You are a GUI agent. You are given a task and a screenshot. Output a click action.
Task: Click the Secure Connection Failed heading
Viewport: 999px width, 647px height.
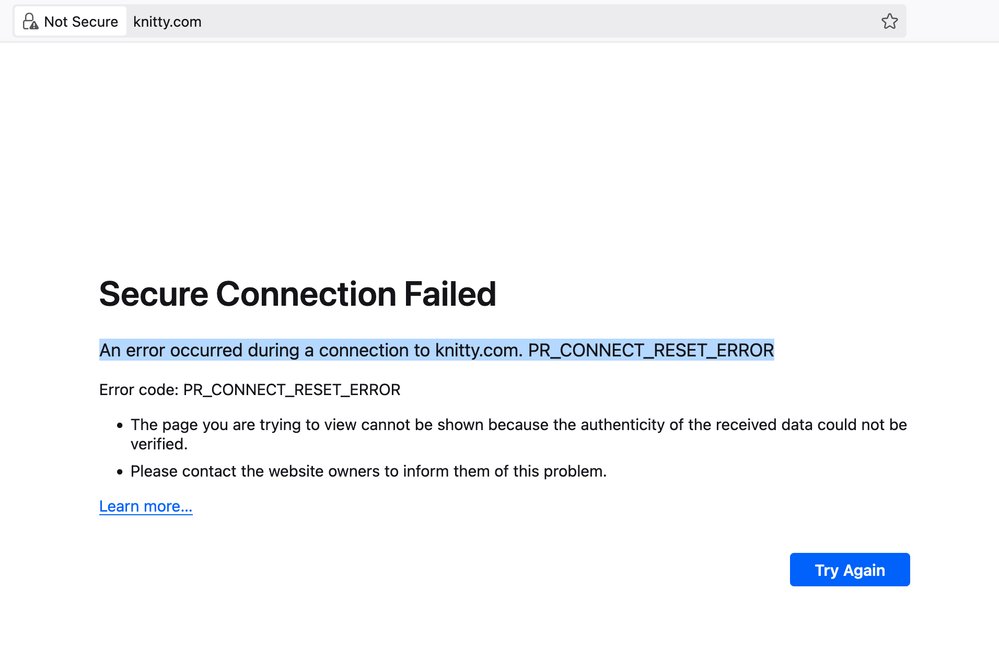[297, 294]
